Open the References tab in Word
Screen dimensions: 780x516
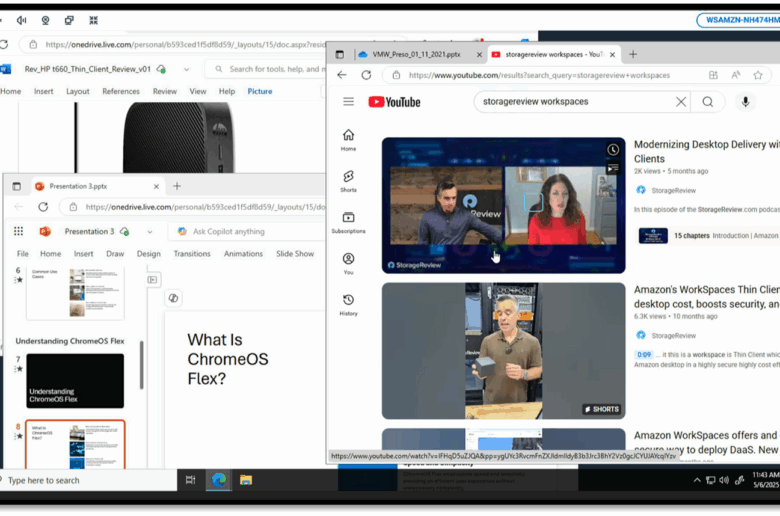coord(121,91)
